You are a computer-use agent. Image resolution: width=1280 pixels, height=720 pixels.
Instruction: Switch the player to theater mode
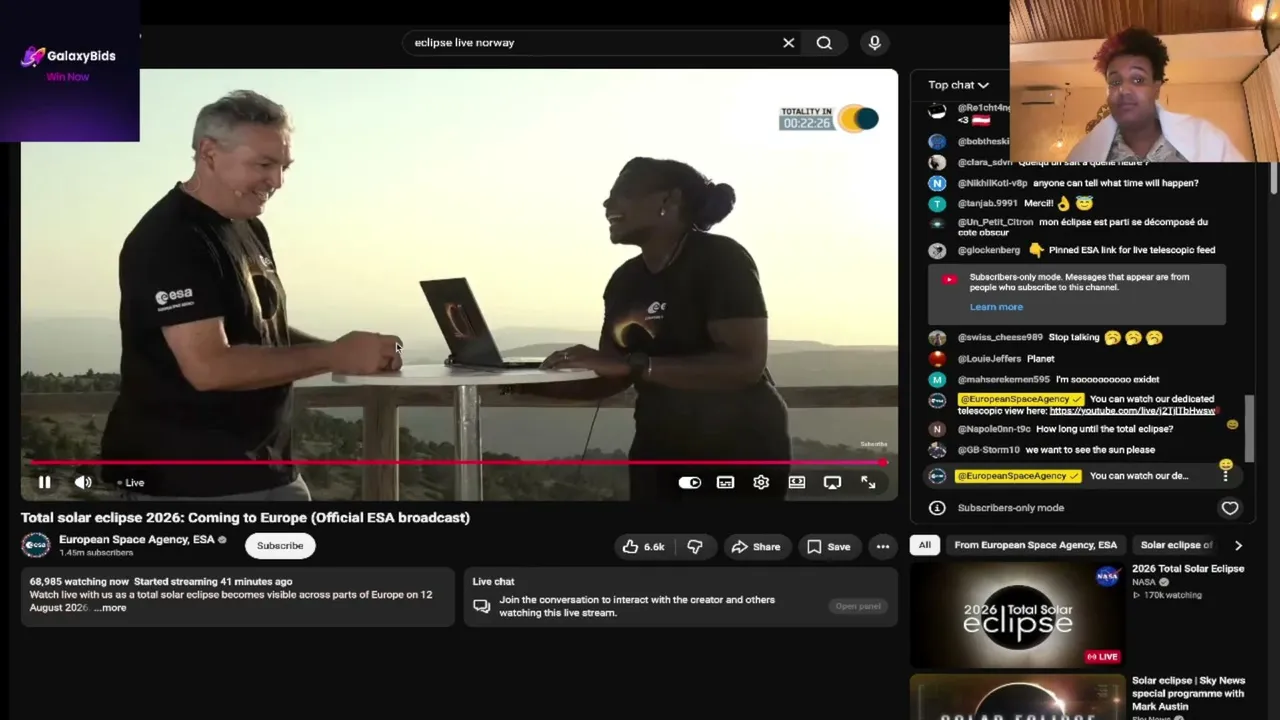point(797,482)
